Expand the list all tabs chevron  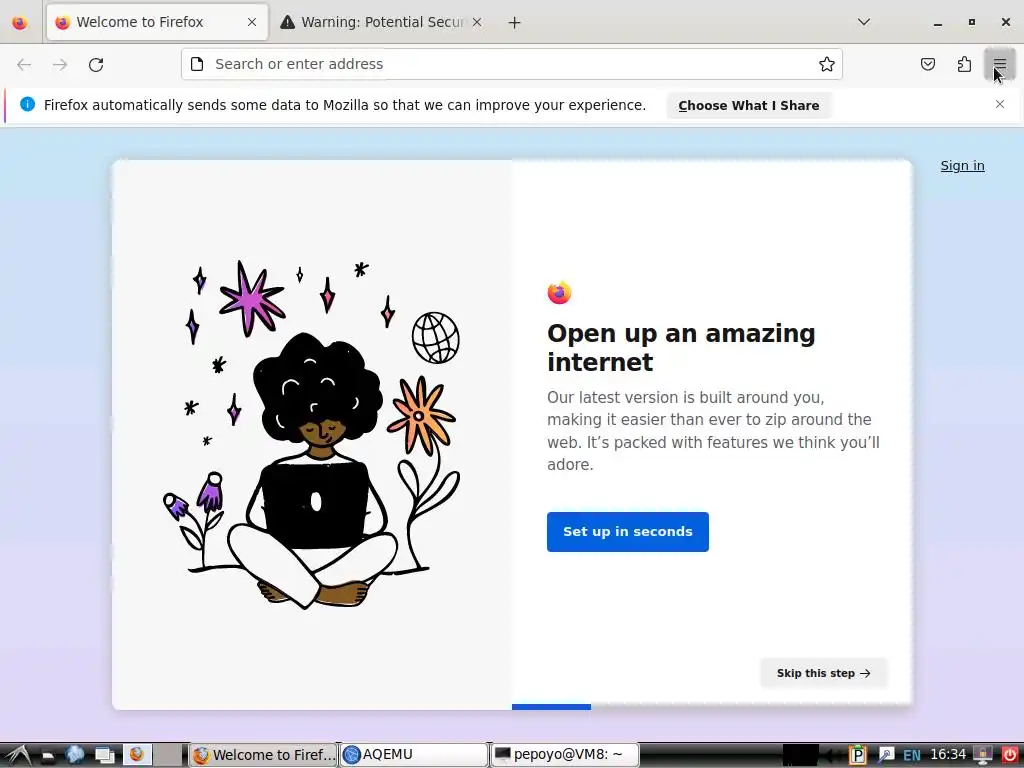coord(863,22)
